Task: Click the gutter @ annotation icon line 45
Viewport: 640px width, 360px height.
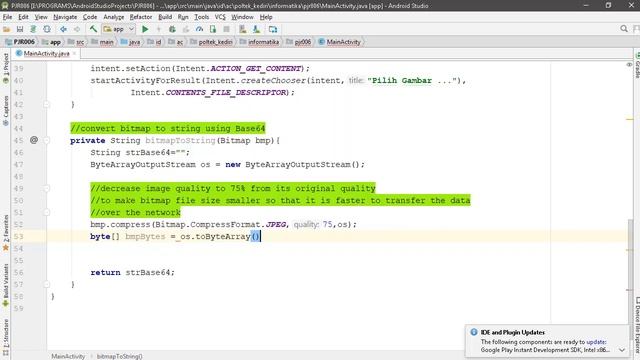Action: click(34, 140)
